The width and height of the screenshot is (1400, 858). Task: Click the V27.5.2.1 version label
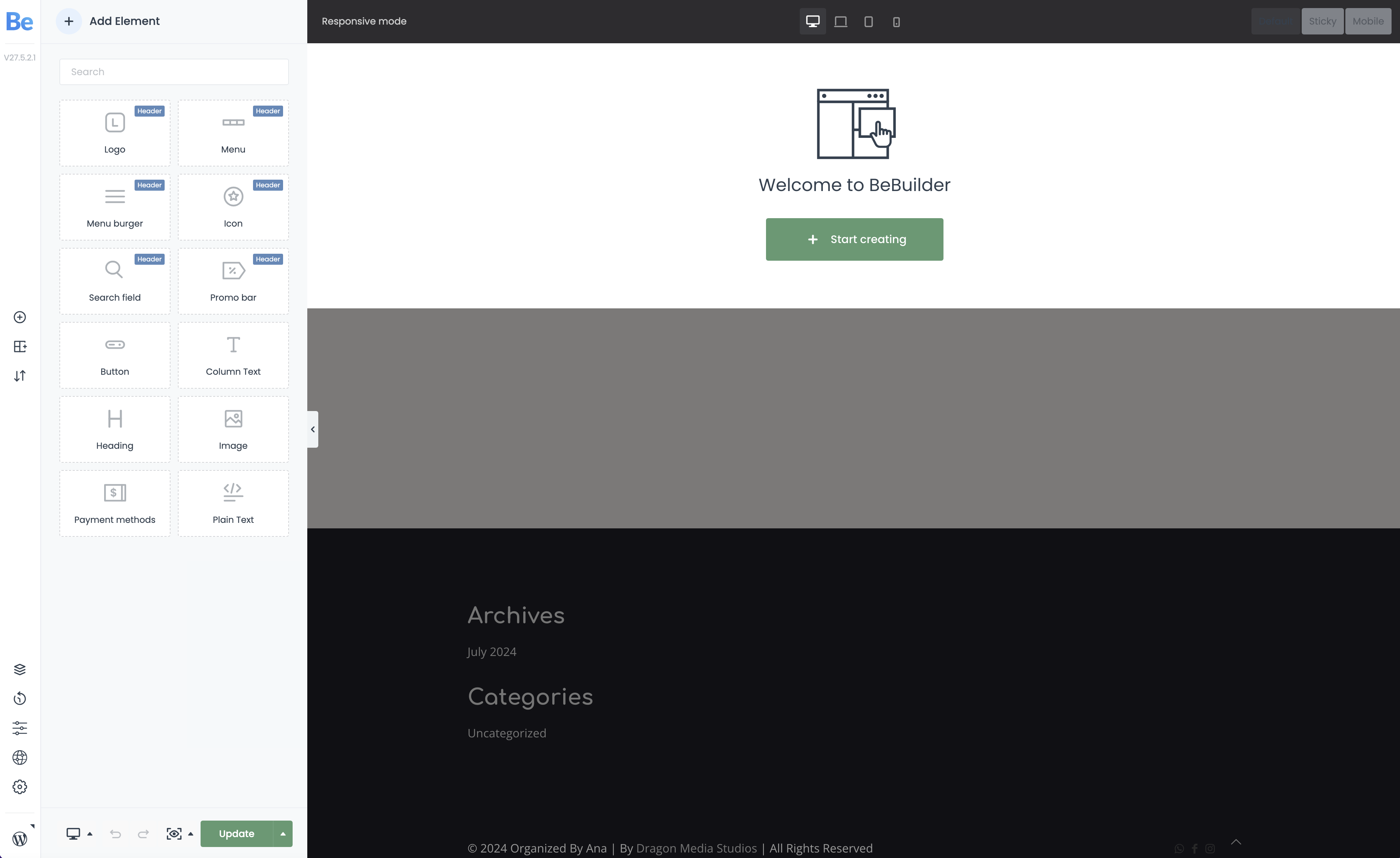(20, 58)
